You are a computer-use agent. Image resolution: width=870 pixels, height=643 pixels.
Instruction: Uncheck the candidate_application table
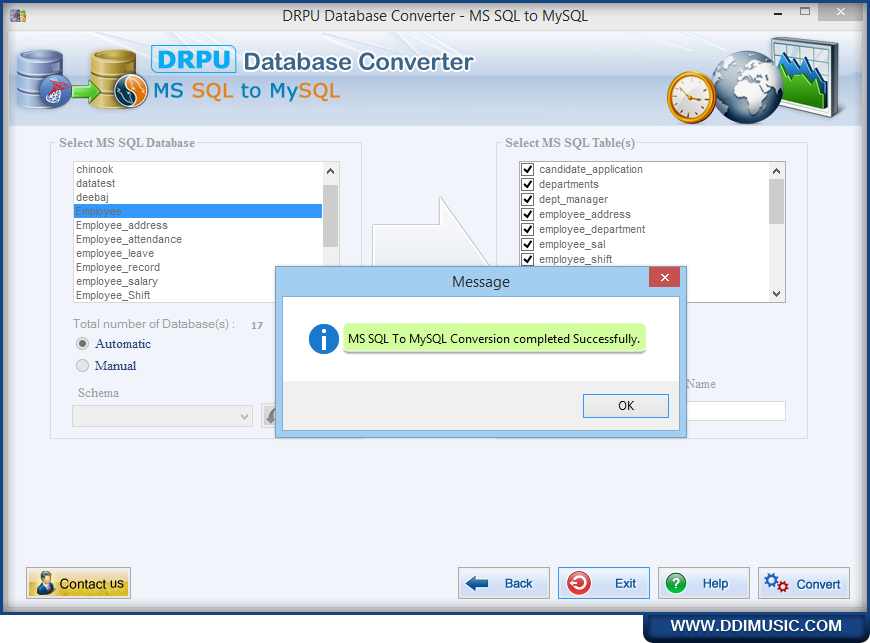pos(528,169)
